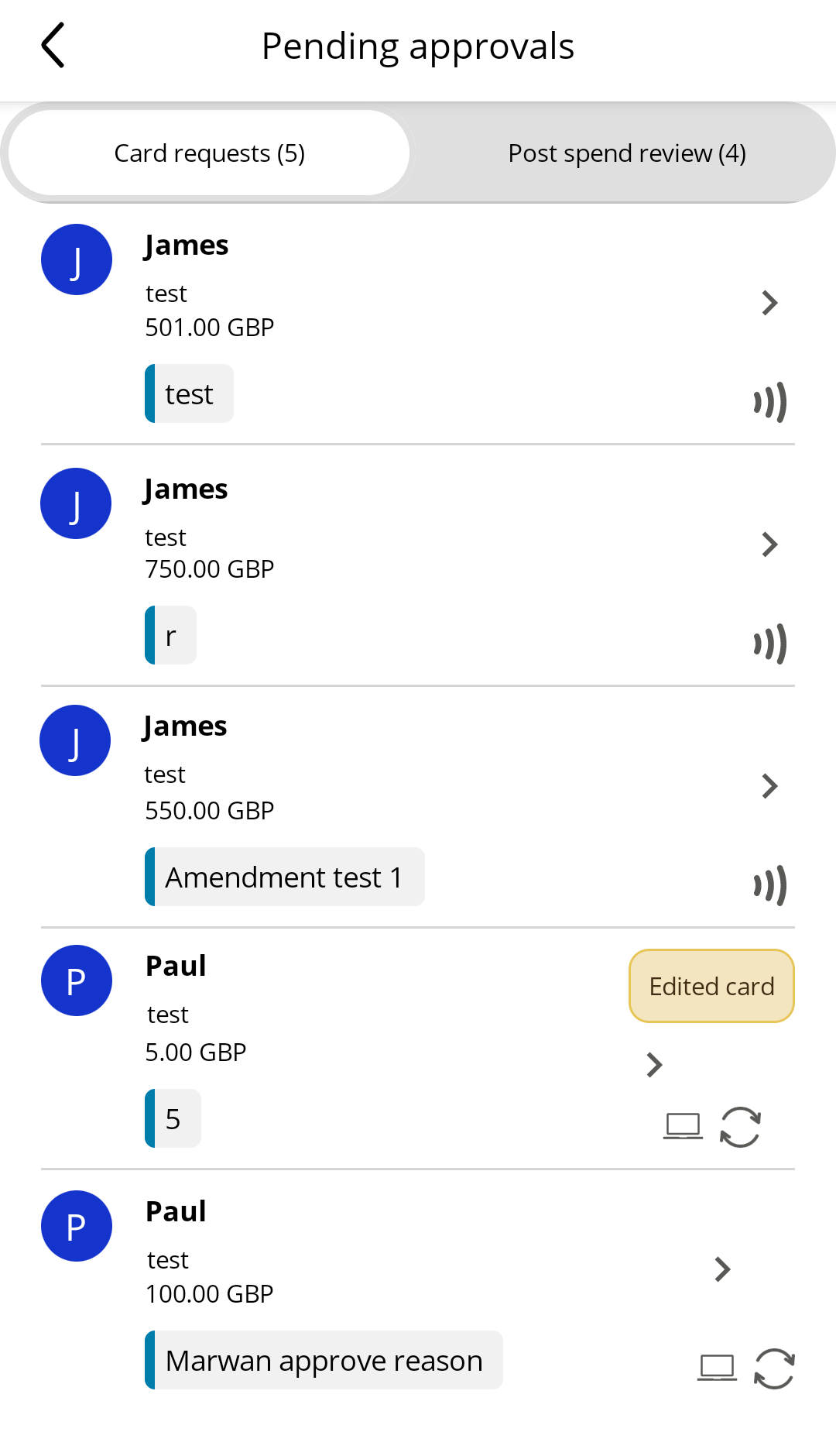
Task: Open the 750.00 GBP request via its chevron
Action: pos(769,544)
